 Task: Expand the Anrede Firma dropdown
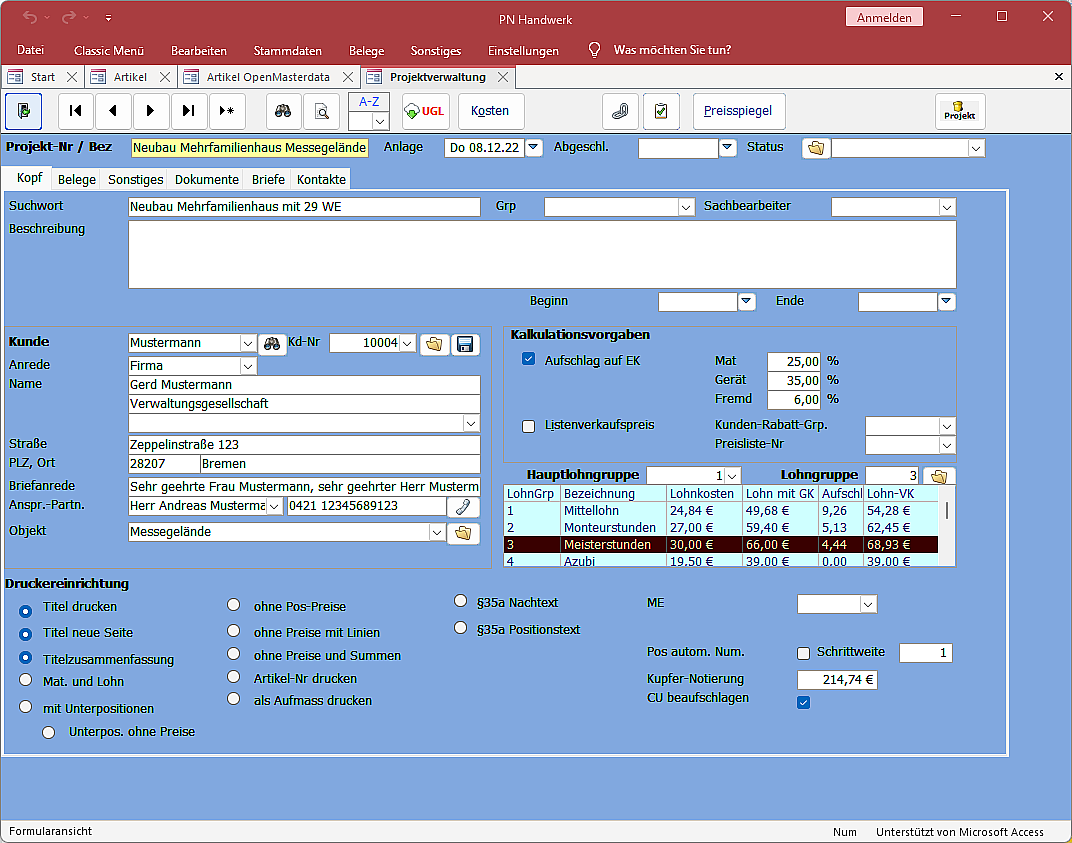pyautogui.click(x=248, y=366)
